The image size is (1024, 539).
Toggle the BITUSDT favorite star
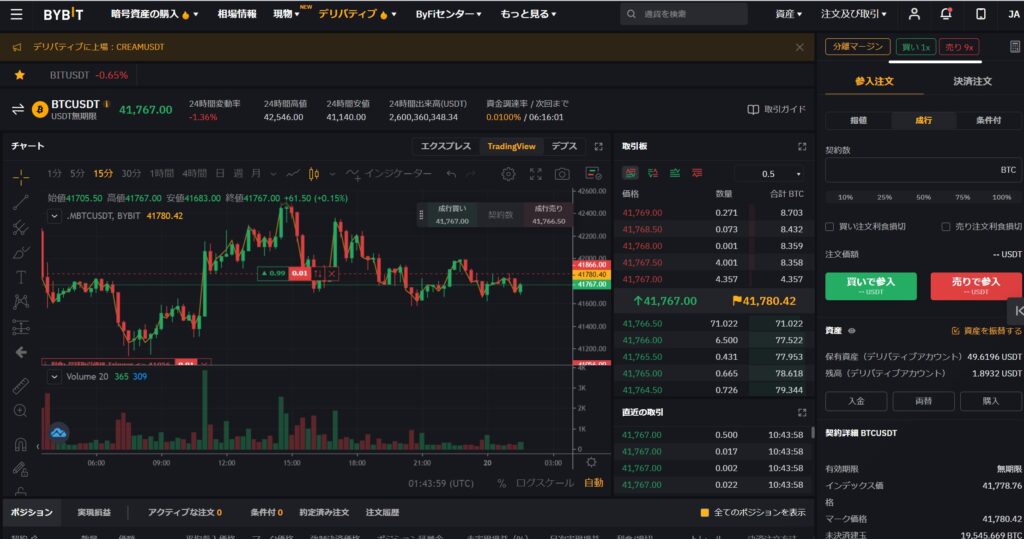pyautogui.click(x=20, y=75)
